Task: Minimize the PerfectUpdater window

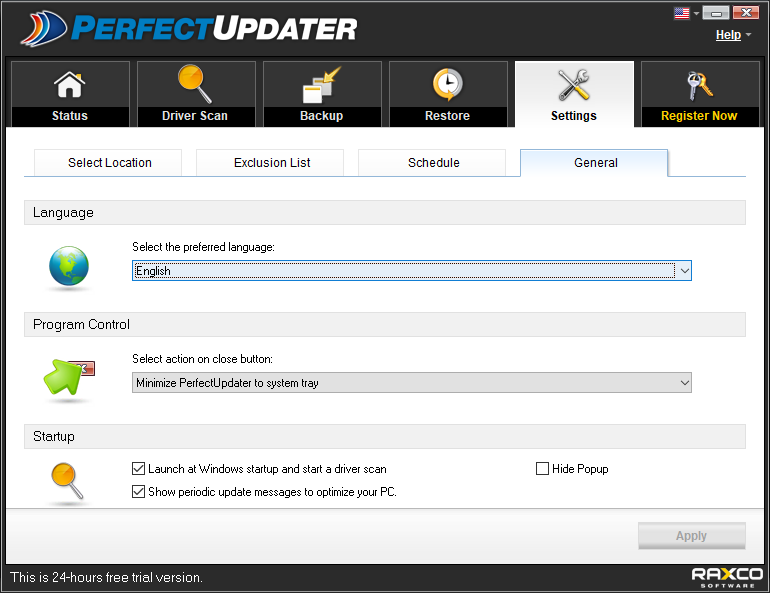Action: [x=715, y=12]
